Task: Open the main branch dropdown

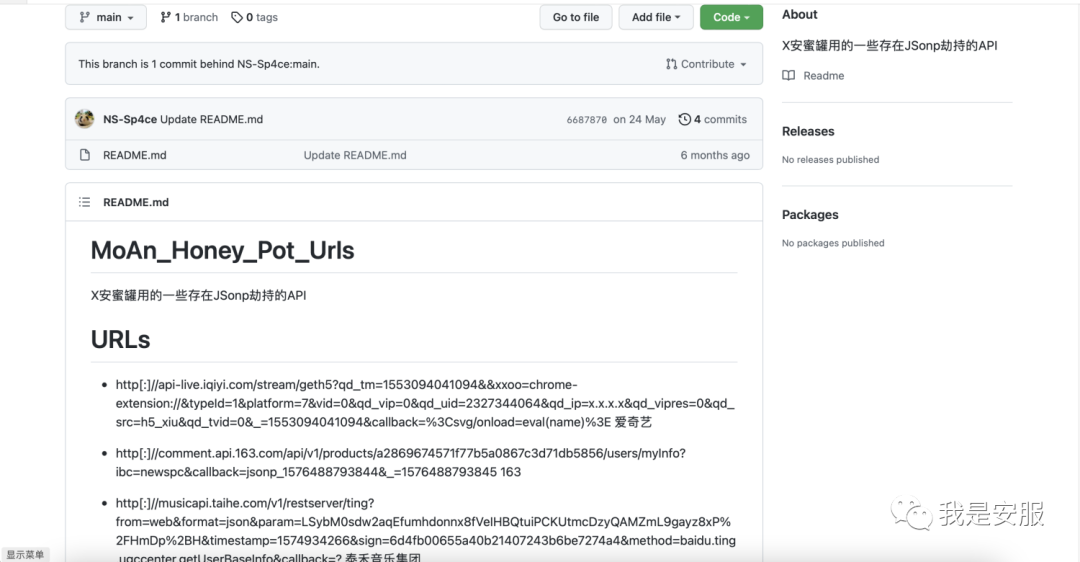Action: pyautogui.click(x=106, y=17)
